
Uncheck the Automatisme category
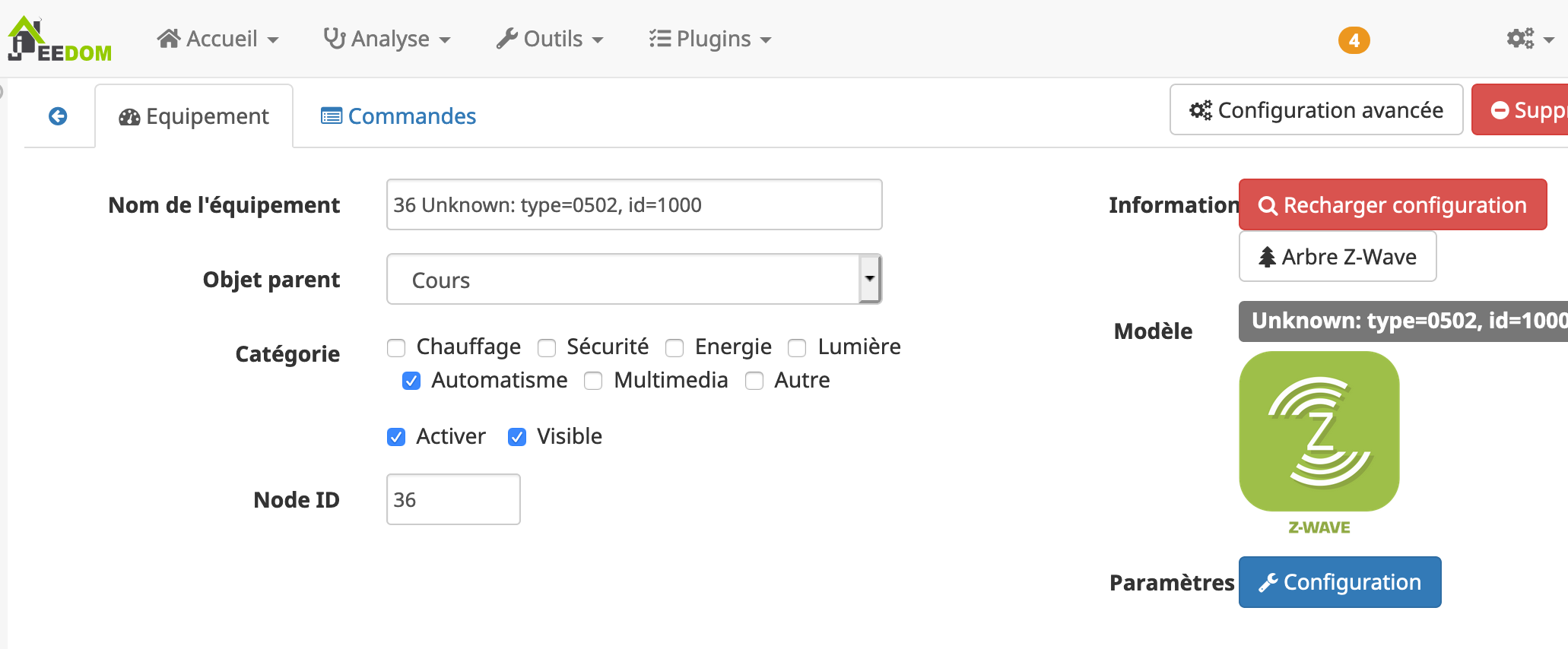[x=411, y=381]
